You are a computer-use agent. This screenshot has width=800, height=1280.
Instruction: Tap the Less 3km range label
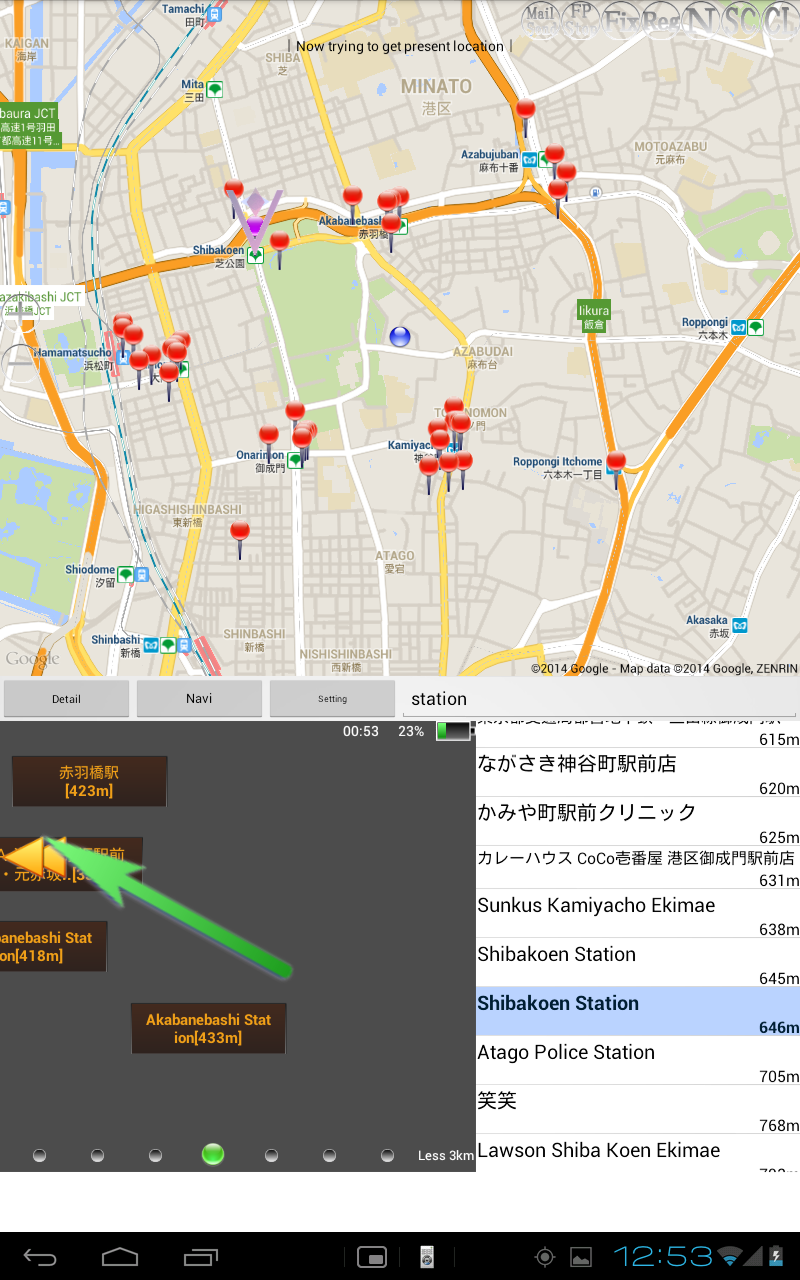pos(446,1156)
